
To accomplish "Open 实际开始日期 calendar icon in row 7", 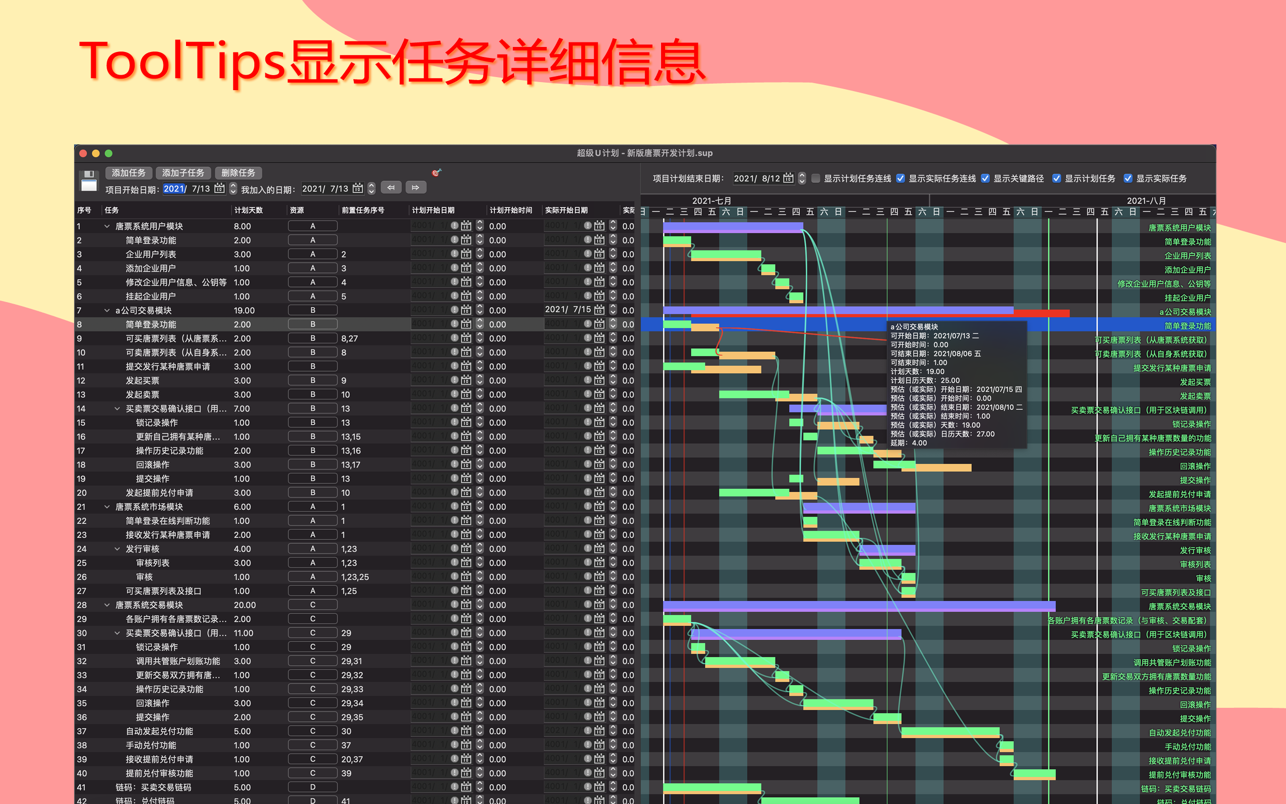I will (599, 310).
